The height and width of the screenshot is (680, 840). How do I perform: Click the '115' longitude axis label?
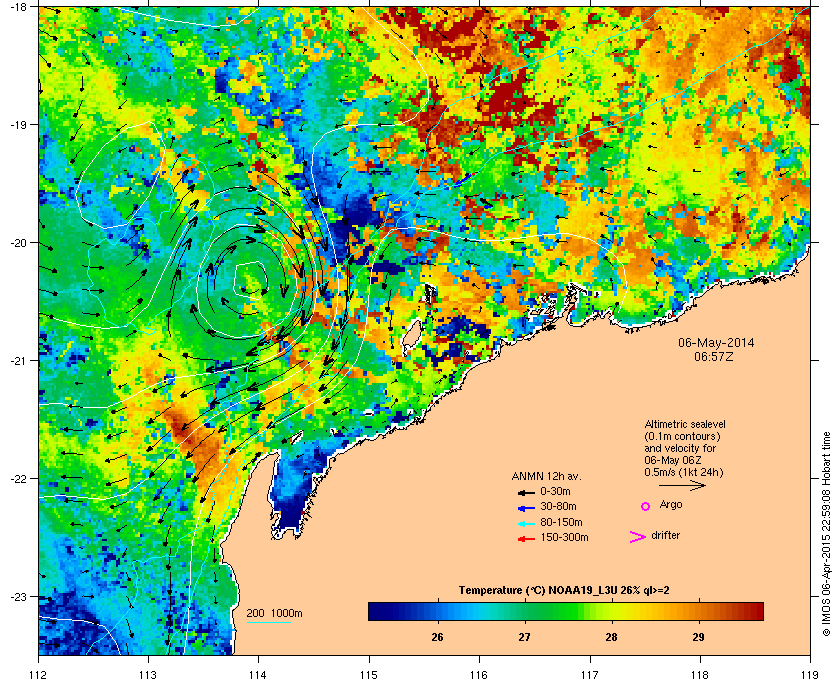tap(369, 674)
